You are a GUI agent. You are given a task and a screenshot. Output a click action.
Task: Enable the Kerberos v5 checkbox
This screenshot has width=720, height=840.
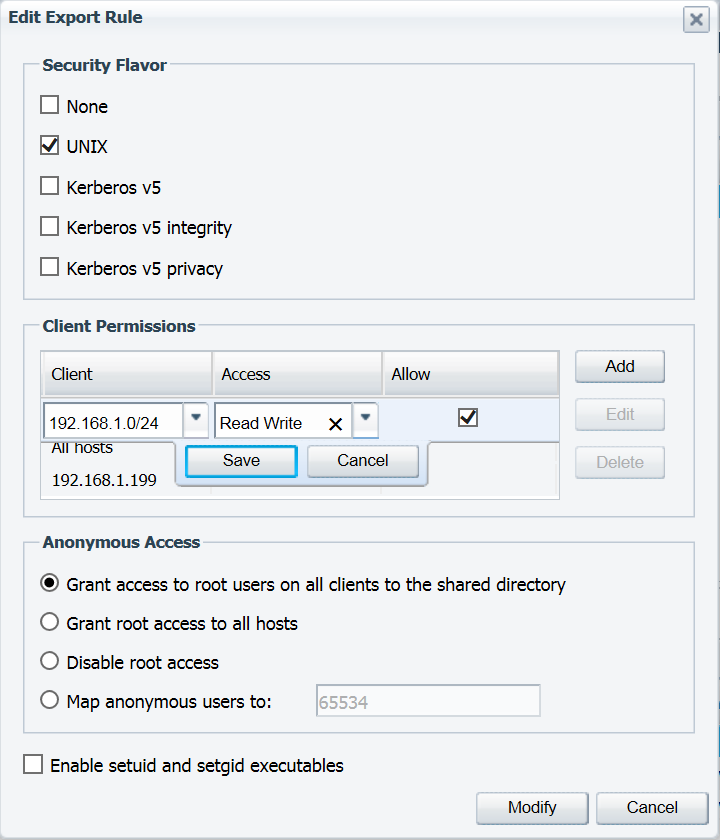49,186
